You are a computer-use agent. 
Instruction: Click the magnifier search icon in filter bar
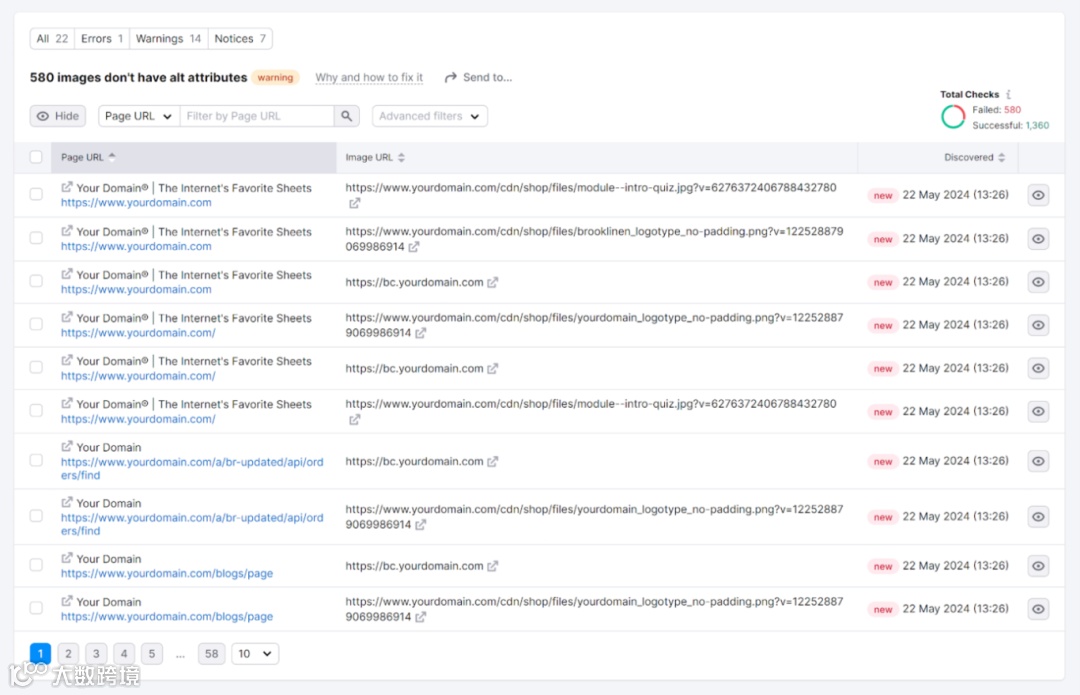346,116
